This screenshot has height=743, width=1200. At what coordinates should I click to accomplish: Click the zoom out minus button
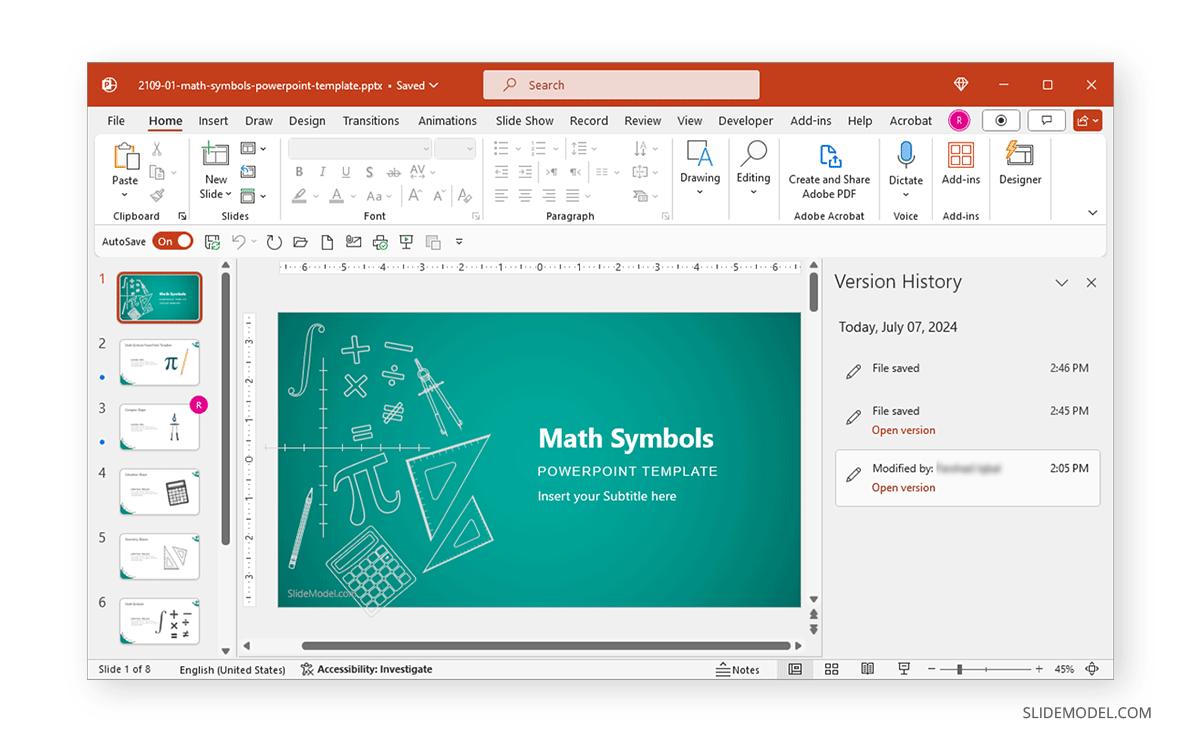[x=932, y=669]
